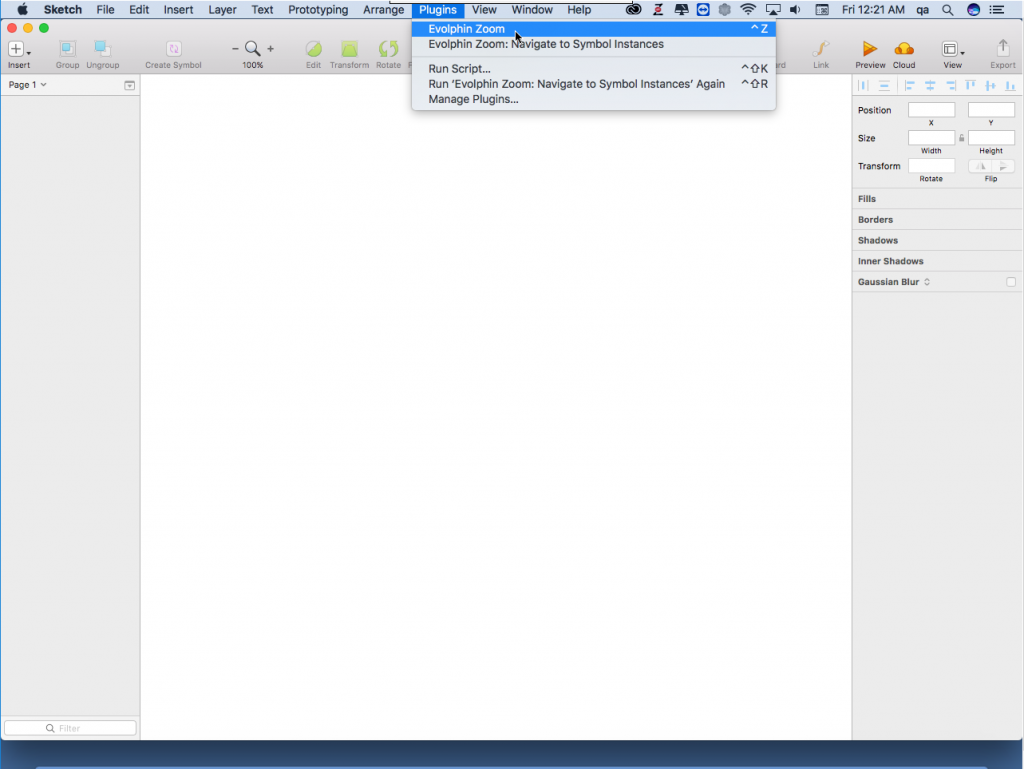1024x769 pixels.
Task: Click the Sketch application menu
Action: point(63,10)
